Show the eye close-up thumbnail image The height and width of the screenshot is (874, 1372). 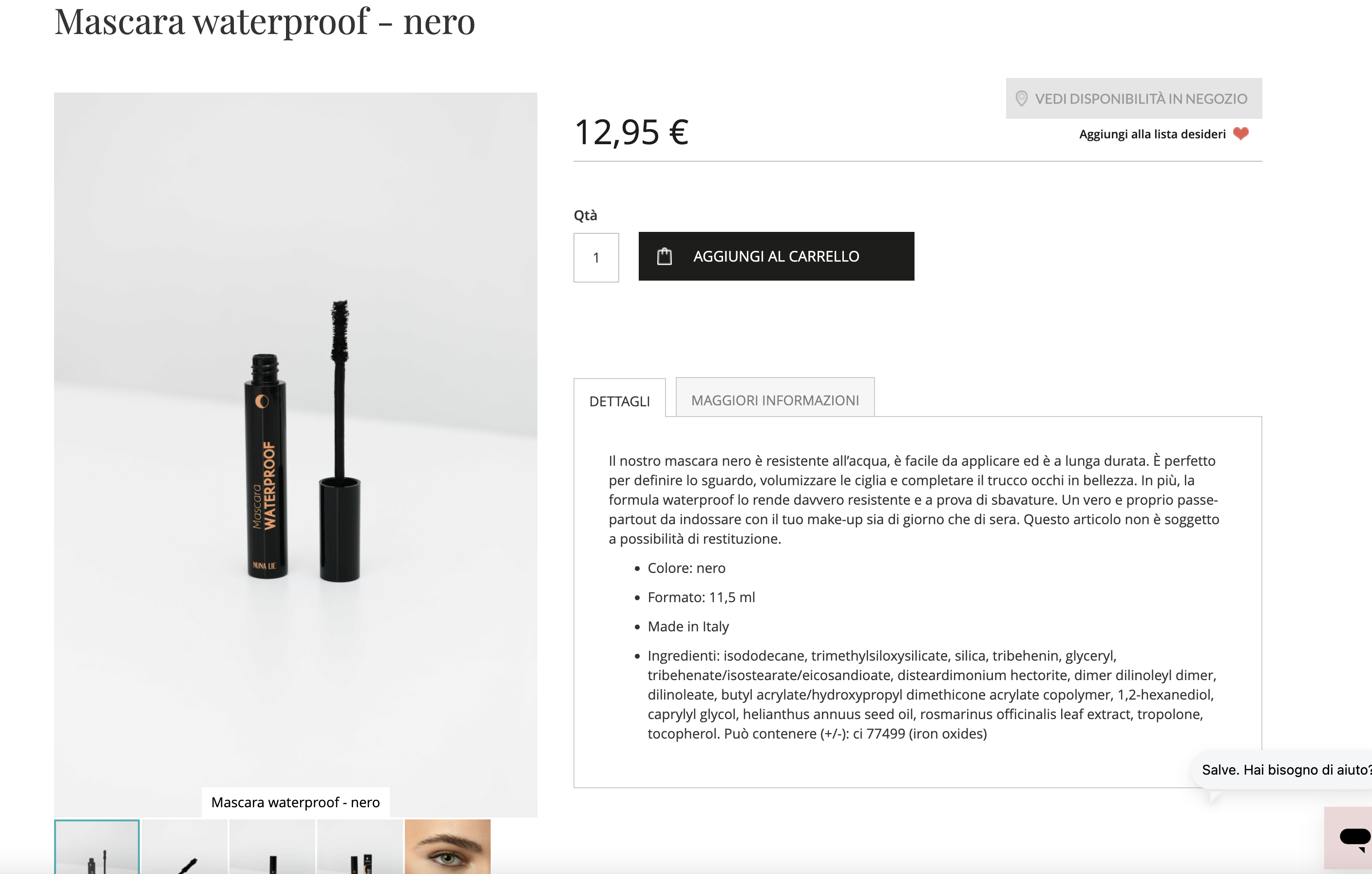pos(448,847)
